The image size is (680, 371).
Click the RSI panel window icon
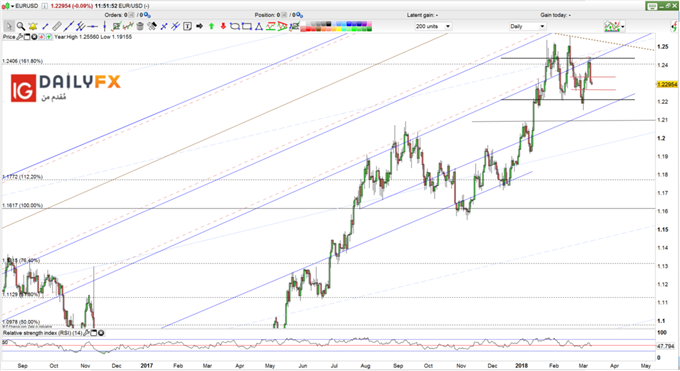[x=94, y=333]
